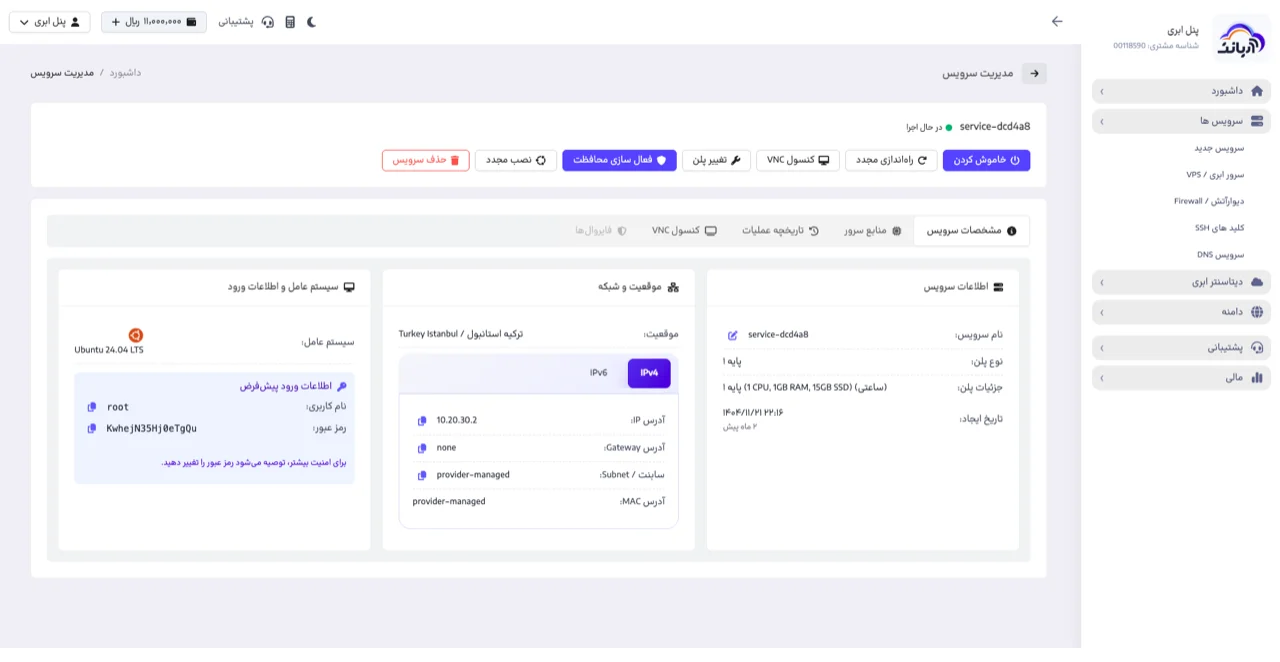Switch to کنسول VNC tab
The image size is (1280, 662).
(684, 230)
